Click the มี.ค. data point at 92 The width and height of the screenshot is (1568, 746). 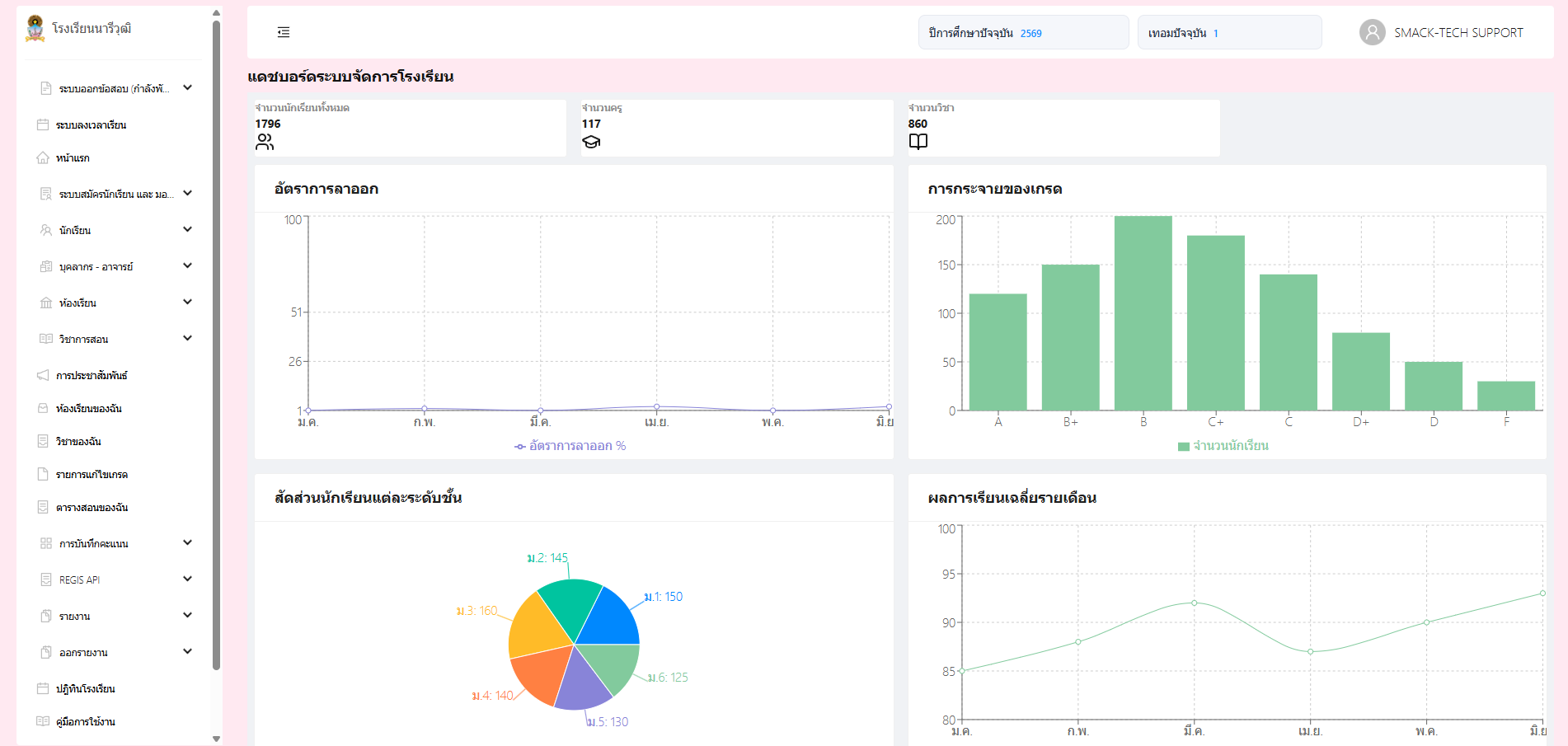pyautogui.click(x=1194, y=603)
